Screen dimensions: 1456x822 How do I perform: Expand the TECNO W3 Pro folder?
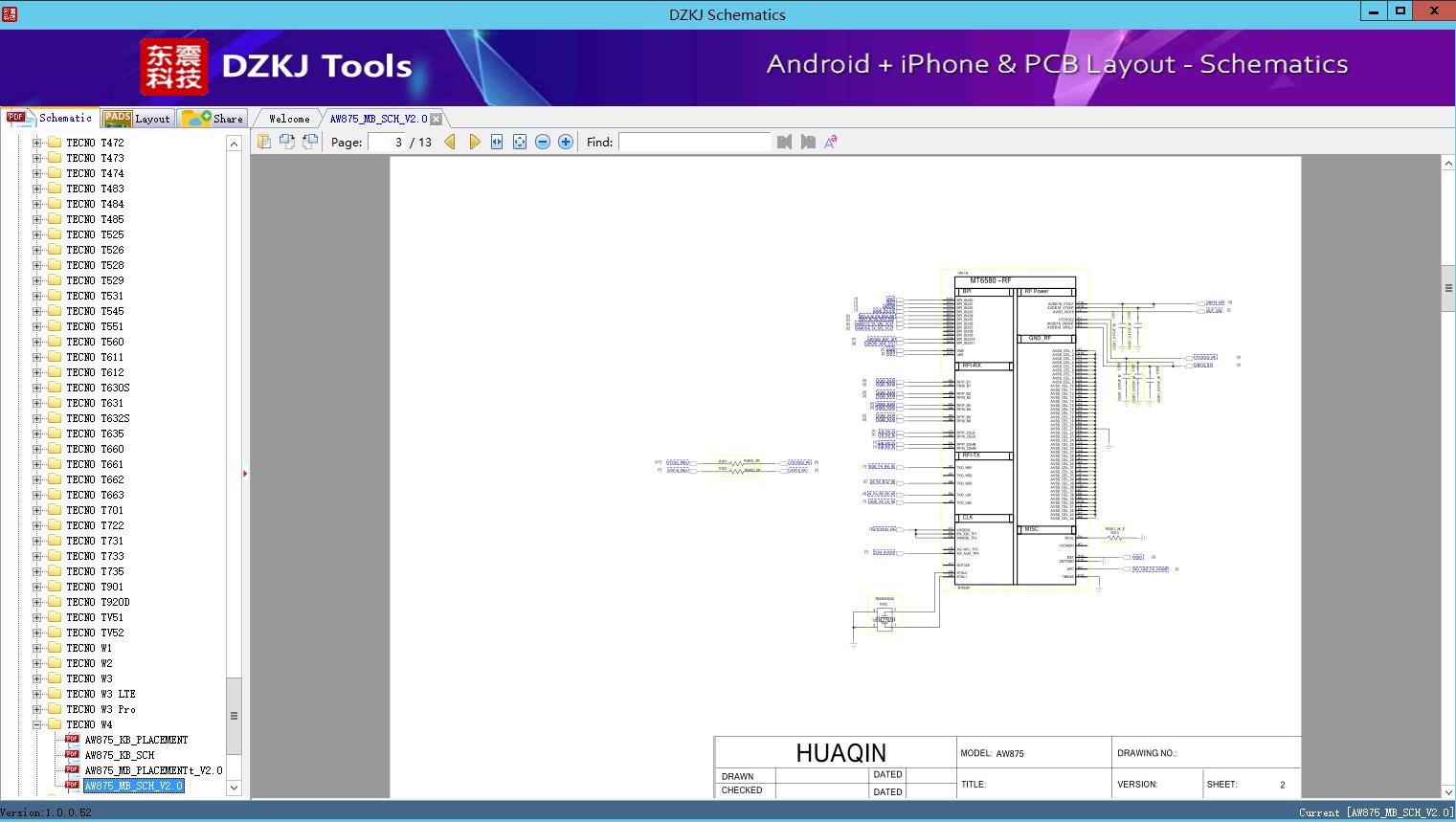(x=37, y=709)
